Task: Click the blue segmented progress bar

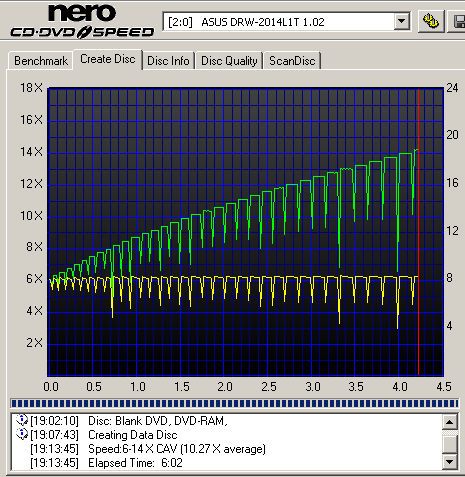Action: 234,404
